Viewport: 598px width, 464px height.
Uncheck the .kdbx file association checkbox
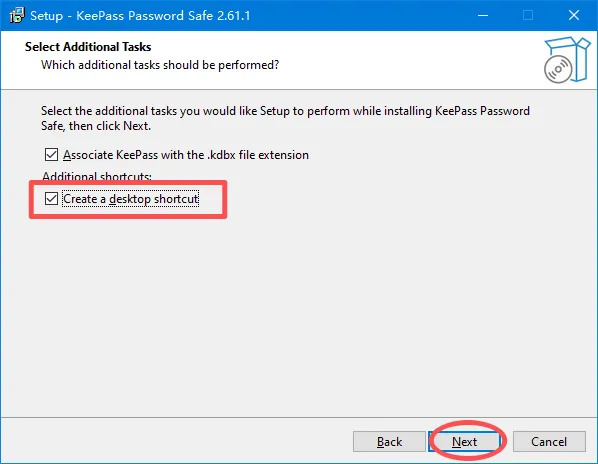tap(51, 155)
